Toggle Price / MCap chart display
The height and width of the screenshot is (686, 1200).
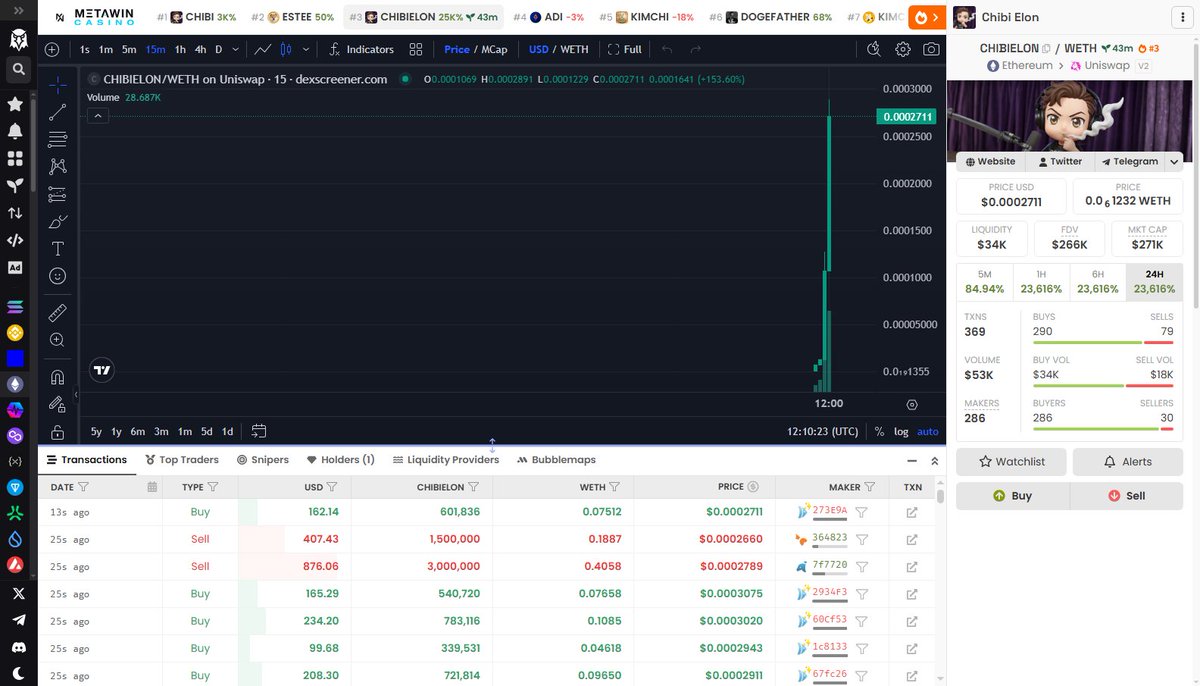[x=476, y=49]
